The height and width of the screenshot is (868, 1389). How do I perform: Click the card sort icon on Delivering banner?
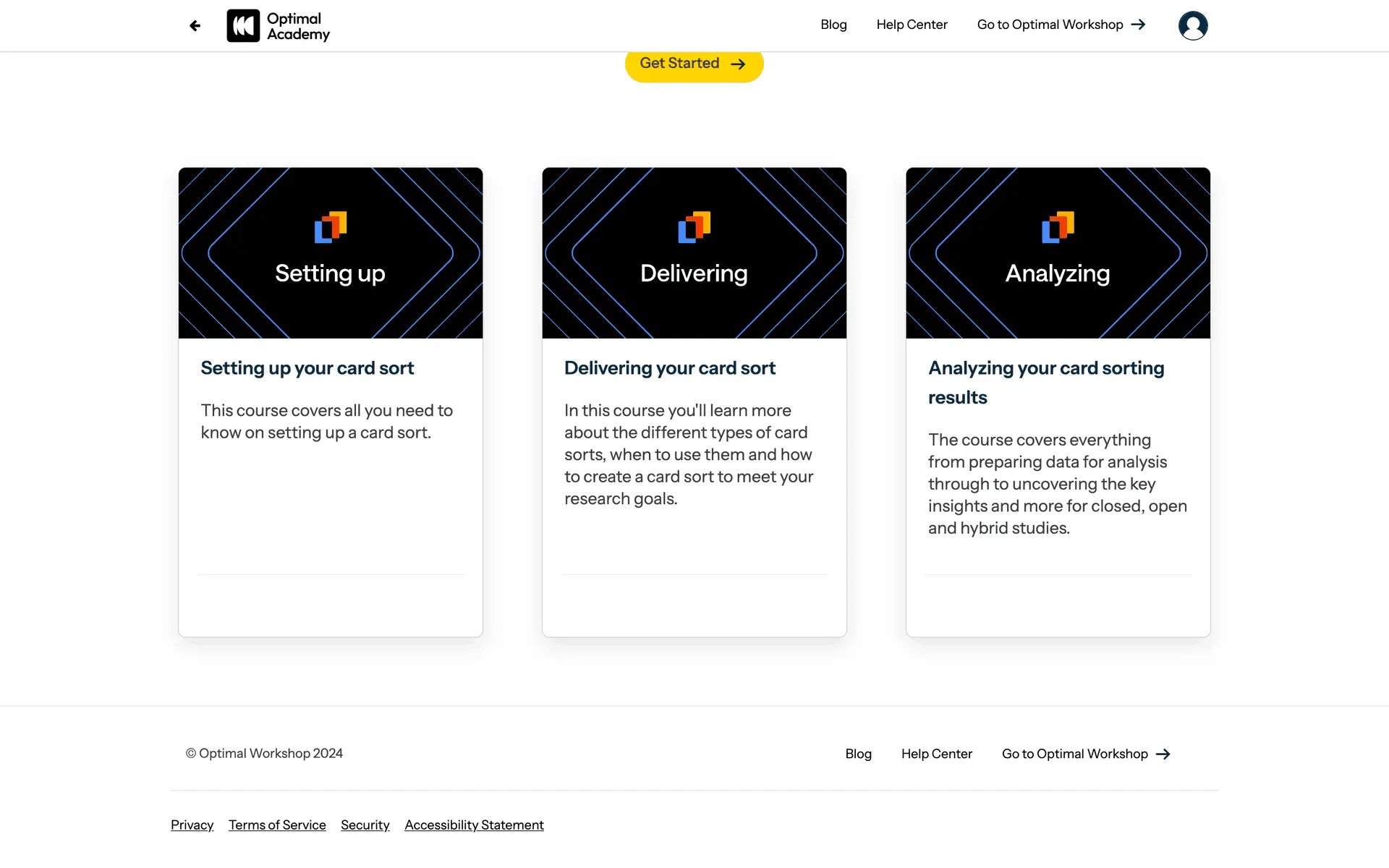tap(694, 227)
